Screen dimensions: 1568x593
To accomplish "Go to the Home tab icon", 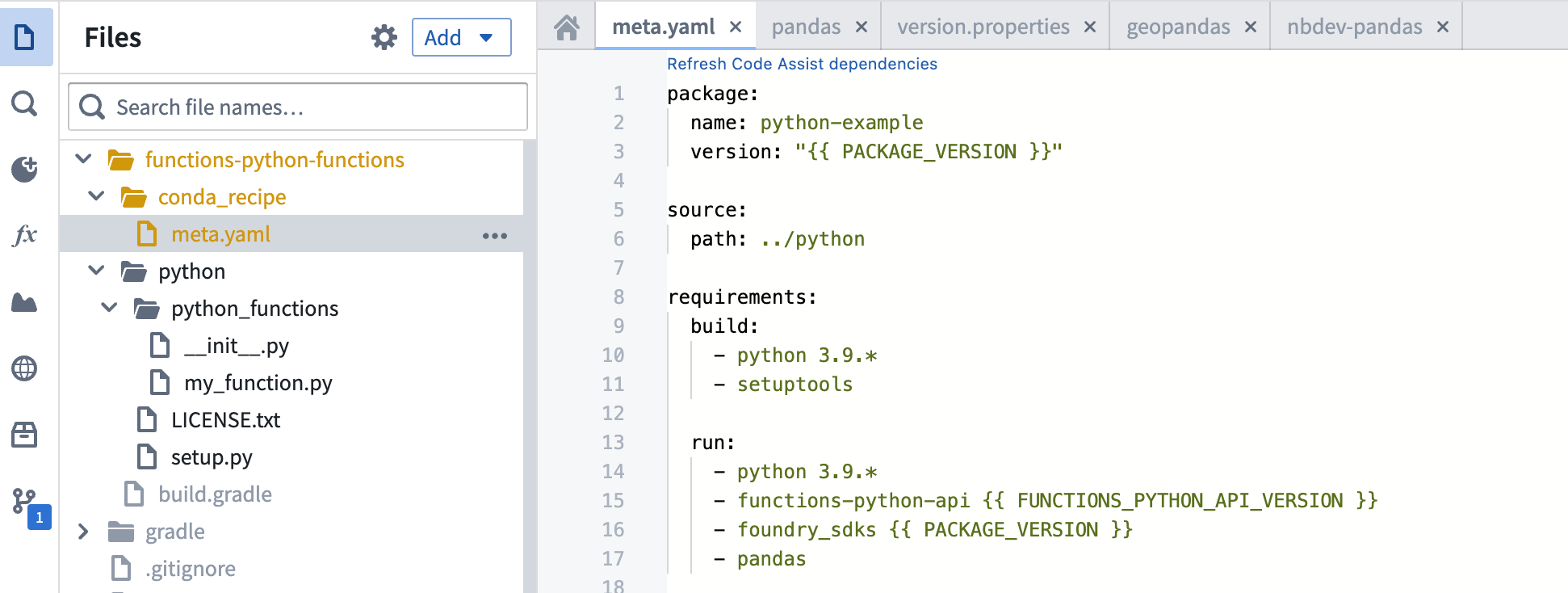I will [567, 27].
